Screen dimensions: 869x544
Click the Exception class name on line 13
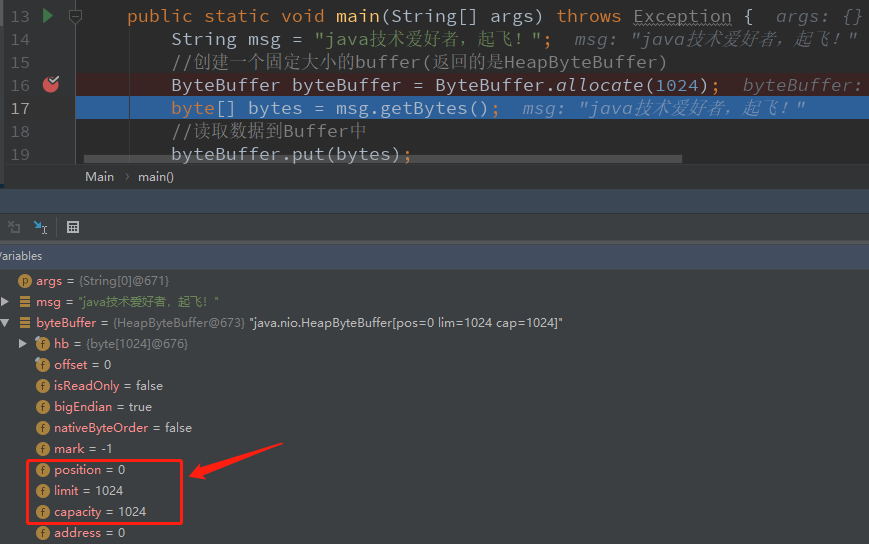(682, 17)
